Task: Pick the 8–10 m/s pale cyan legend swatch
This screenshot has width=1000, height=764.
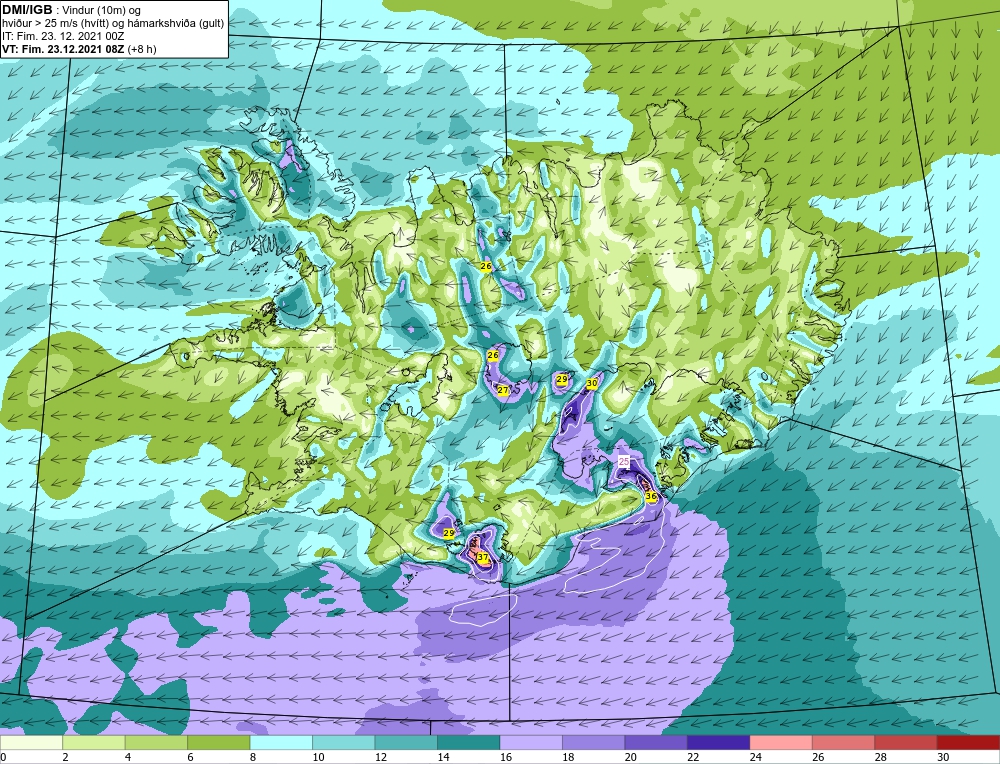Action: [x=281, y=742]
